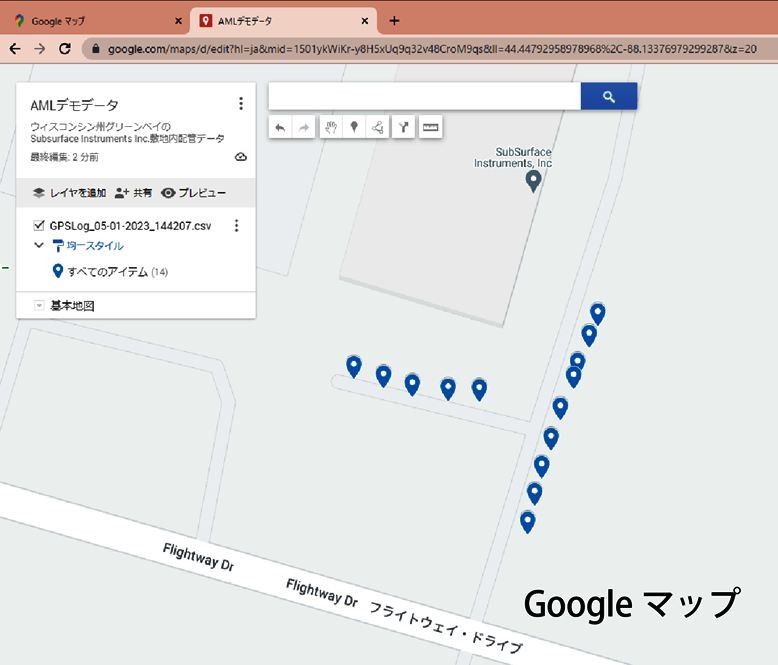This screenshot has width=778, height=665.
Task: Click the redo arrow in map toolbar
Action: [x=304, y=128]
